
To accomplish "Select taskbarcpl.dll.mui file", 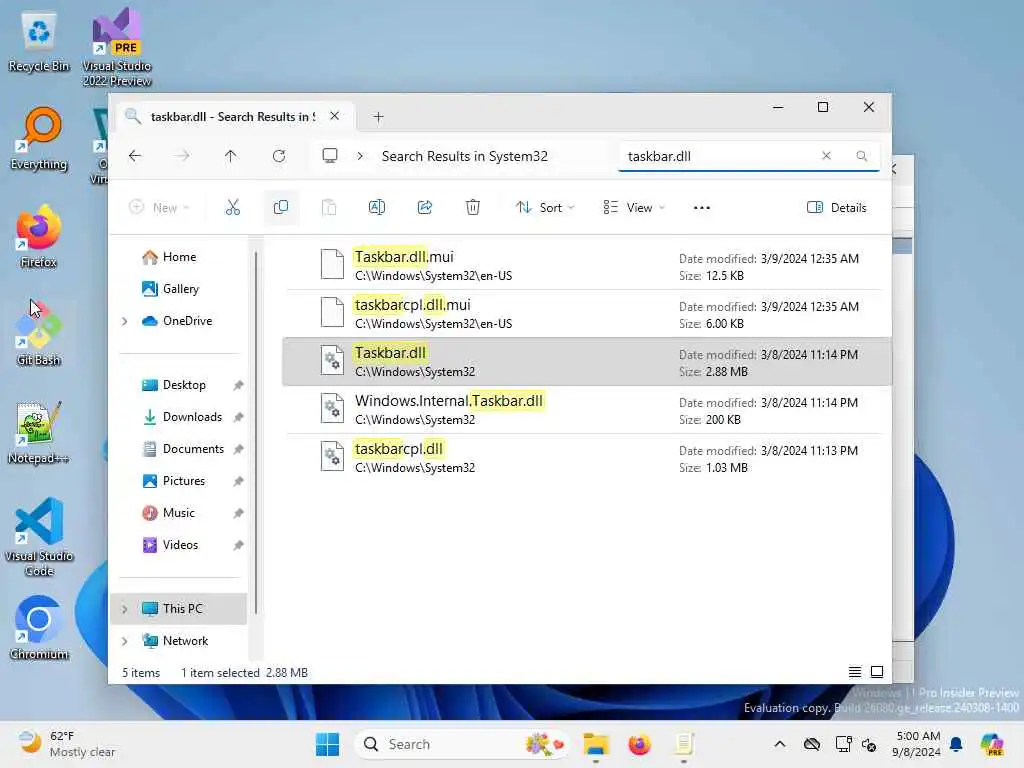I will point(586,314).
